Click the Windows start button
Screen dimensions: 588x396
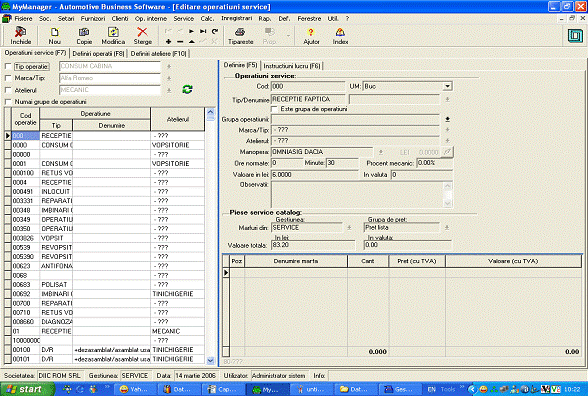pyautogui.click(x=27, y=389)
